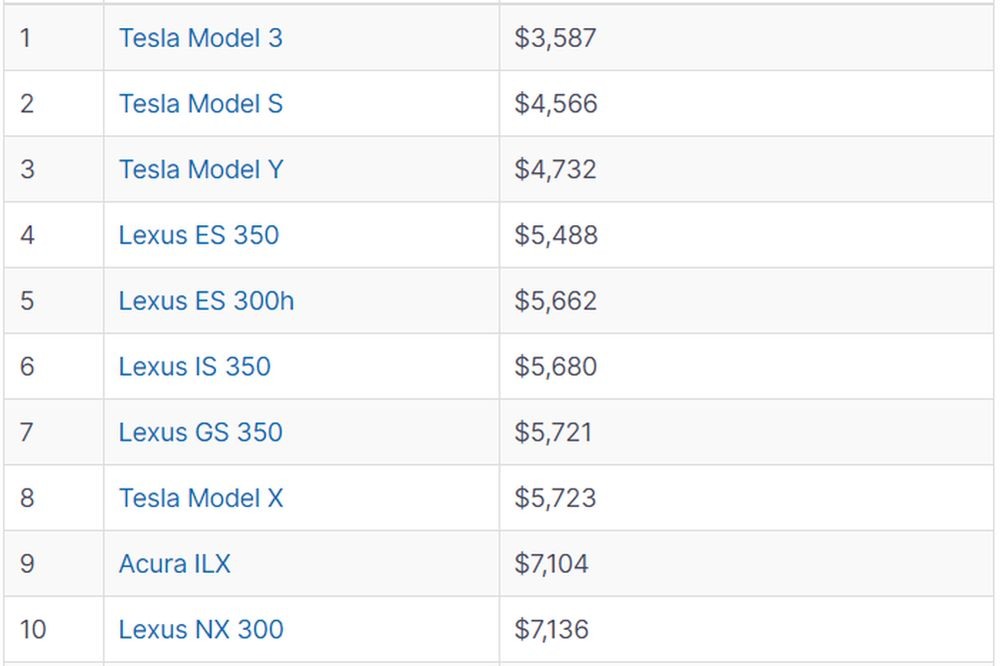This screenshot has width=1000, height=666.
Task: Open the Acura ILX link
Action: (175, 564)
